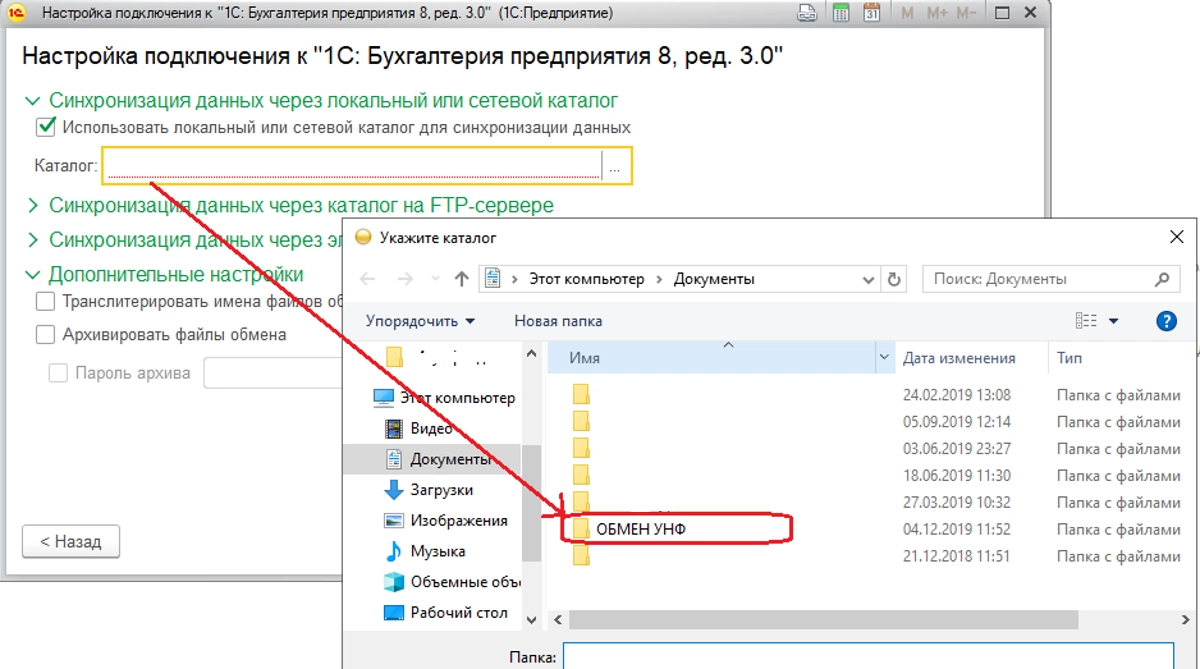The height and width of the screenshot is (669, 1200).
Task: Click Документы in address breadcrumb
Action: pos(714,280)
